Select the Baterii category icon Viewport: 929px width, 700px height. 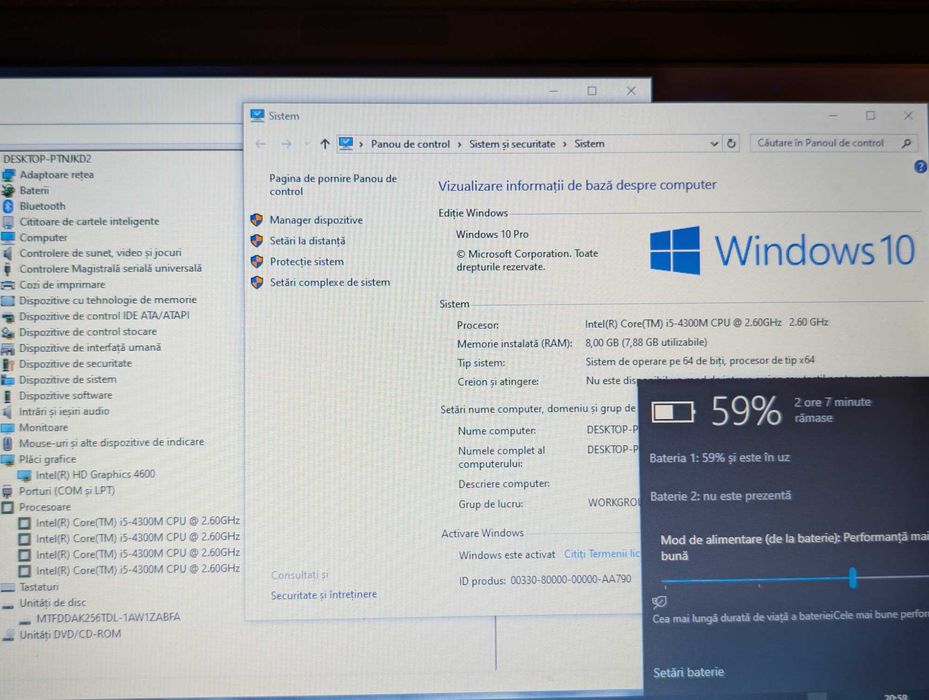coord(8,191)
